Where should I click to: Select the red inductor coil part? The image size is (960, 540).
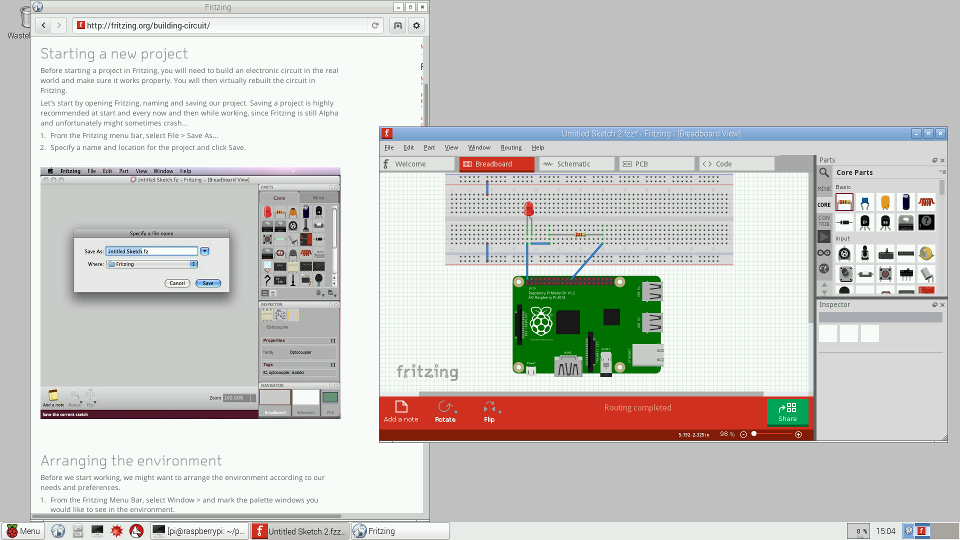click(x=926, y=202)
